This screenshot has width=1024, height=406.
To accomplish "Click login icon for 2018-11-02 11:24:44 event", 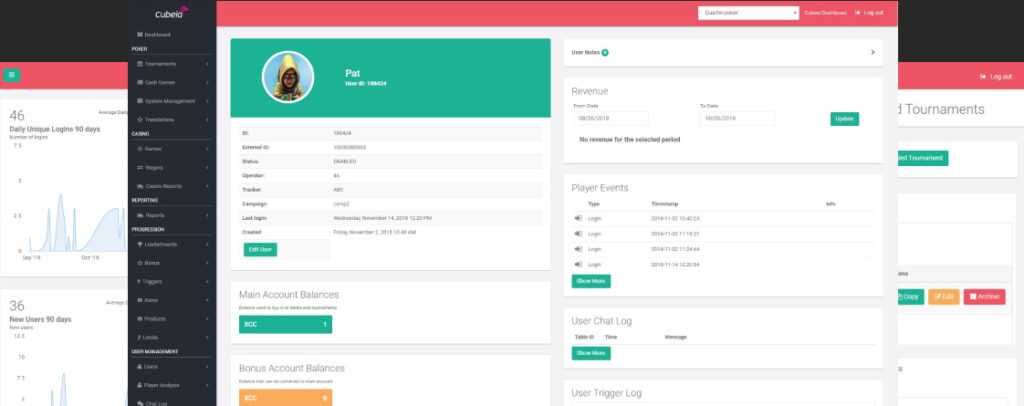I will pyautogui.click(x=578, y=249).
